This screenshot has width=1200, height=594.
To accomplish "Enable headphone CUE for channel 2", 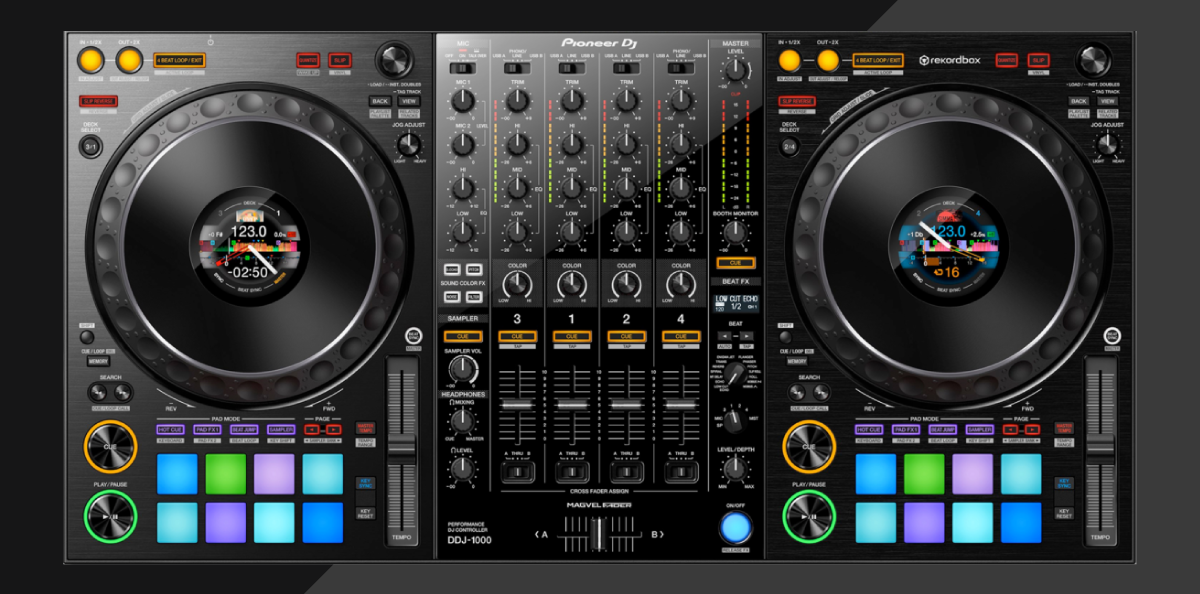I will click(x=627, y=337).
